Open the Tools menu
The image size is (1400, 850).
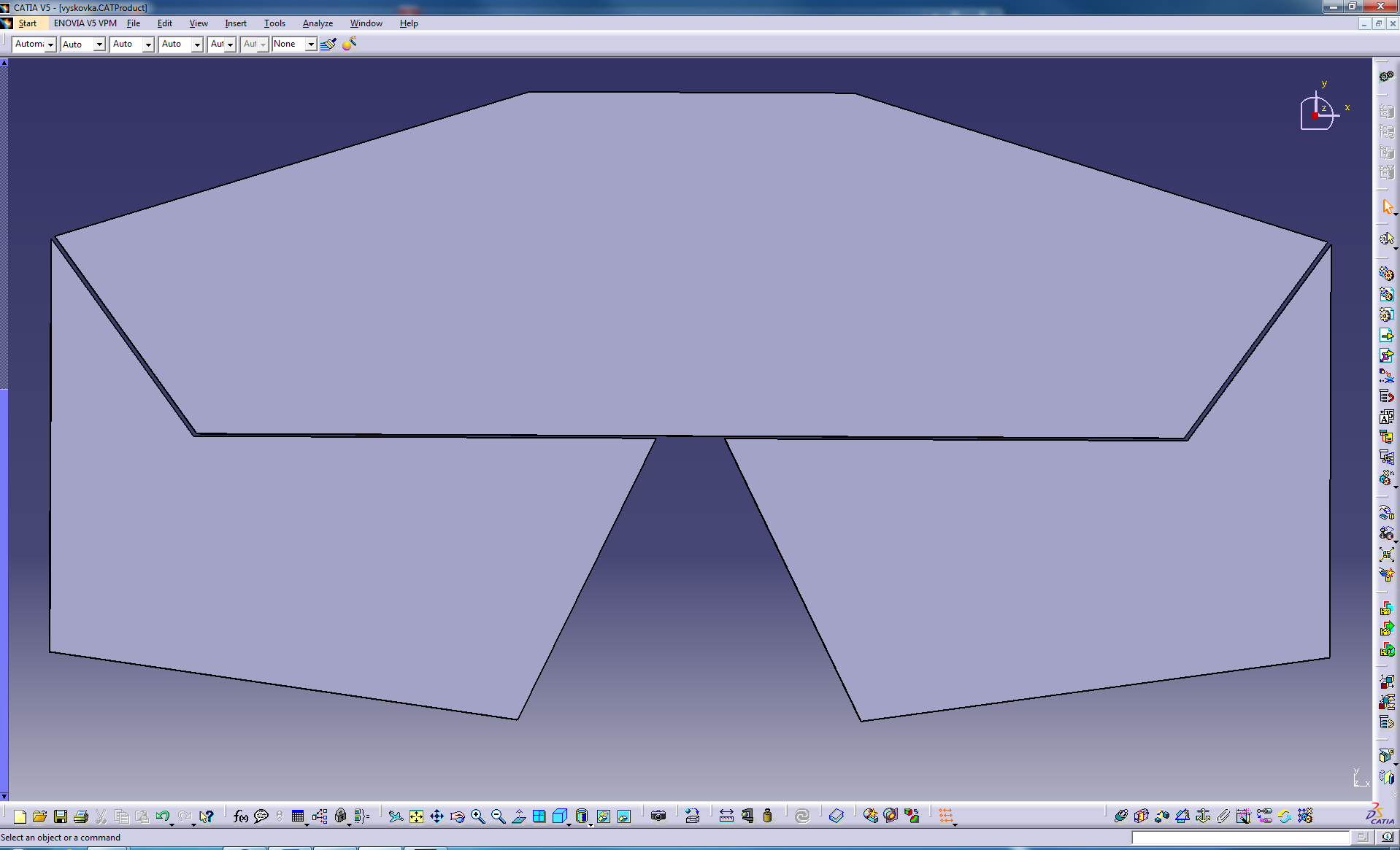pos(274,23)
